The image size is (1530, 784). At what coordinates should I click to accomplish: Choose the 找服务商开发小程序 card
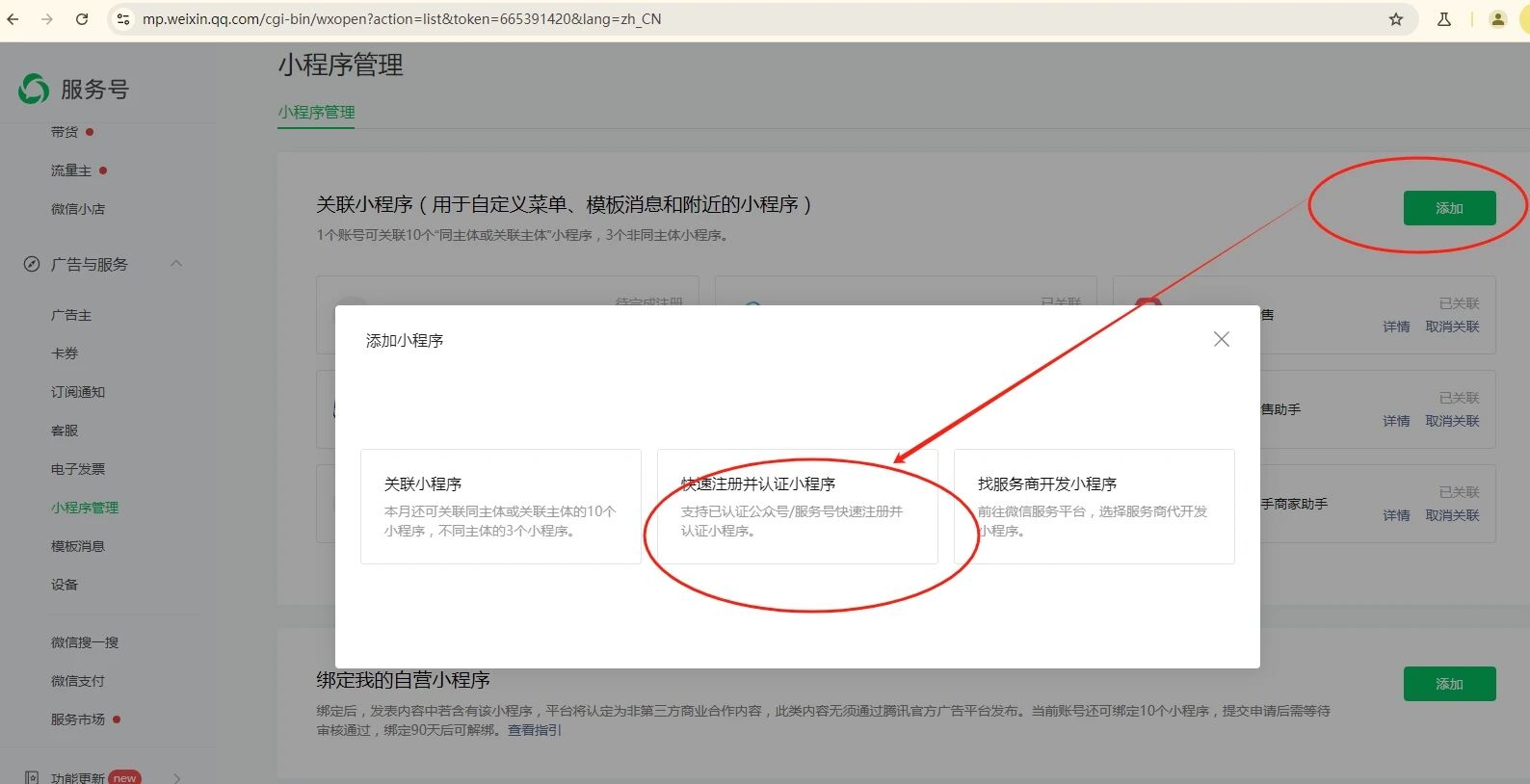(x=1095, y=507)
